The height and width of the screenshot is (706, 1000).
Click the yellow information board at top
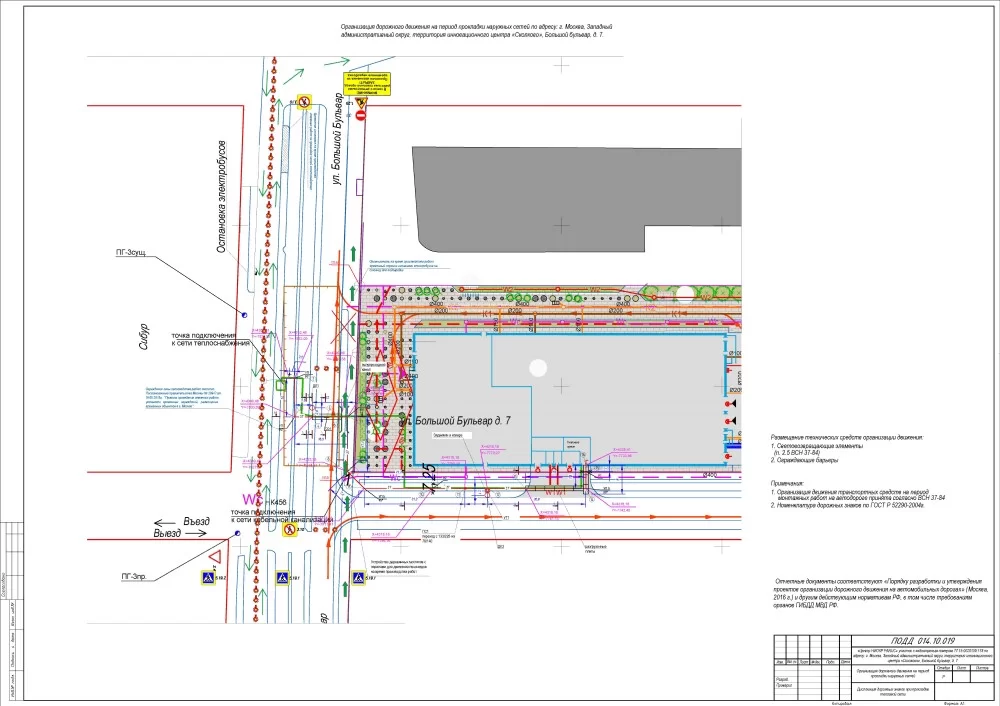click(x=367, y=84)
